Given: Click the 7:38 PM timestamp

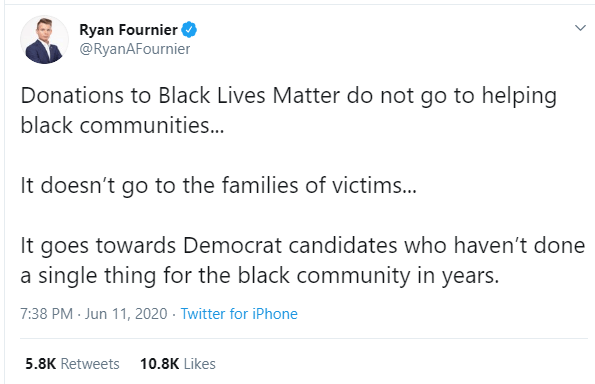Looking at the screenshot, I should [x=46, y=314].
